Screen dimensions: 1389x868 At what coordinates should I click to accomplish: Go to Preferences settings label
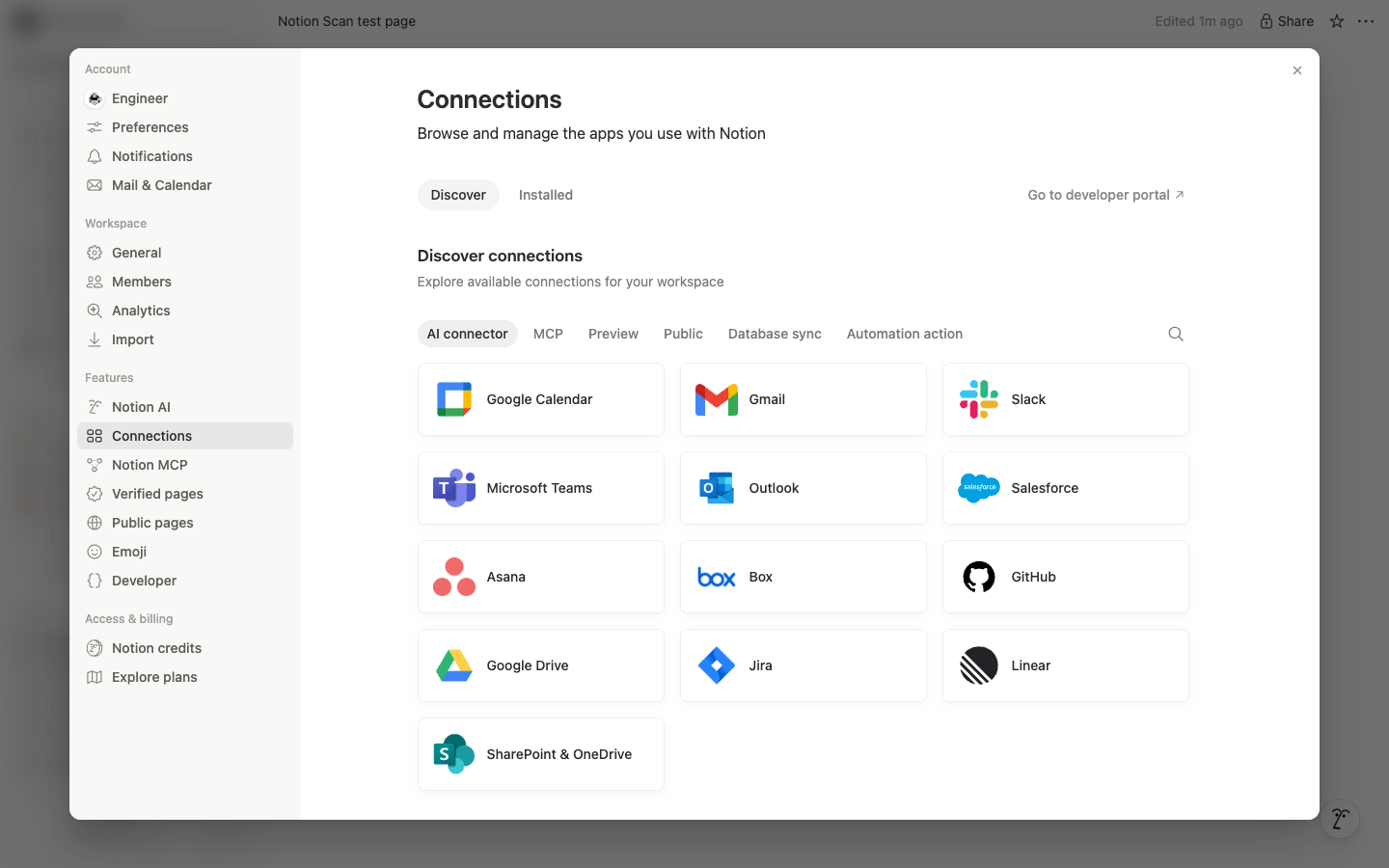(x=150, y=127)
